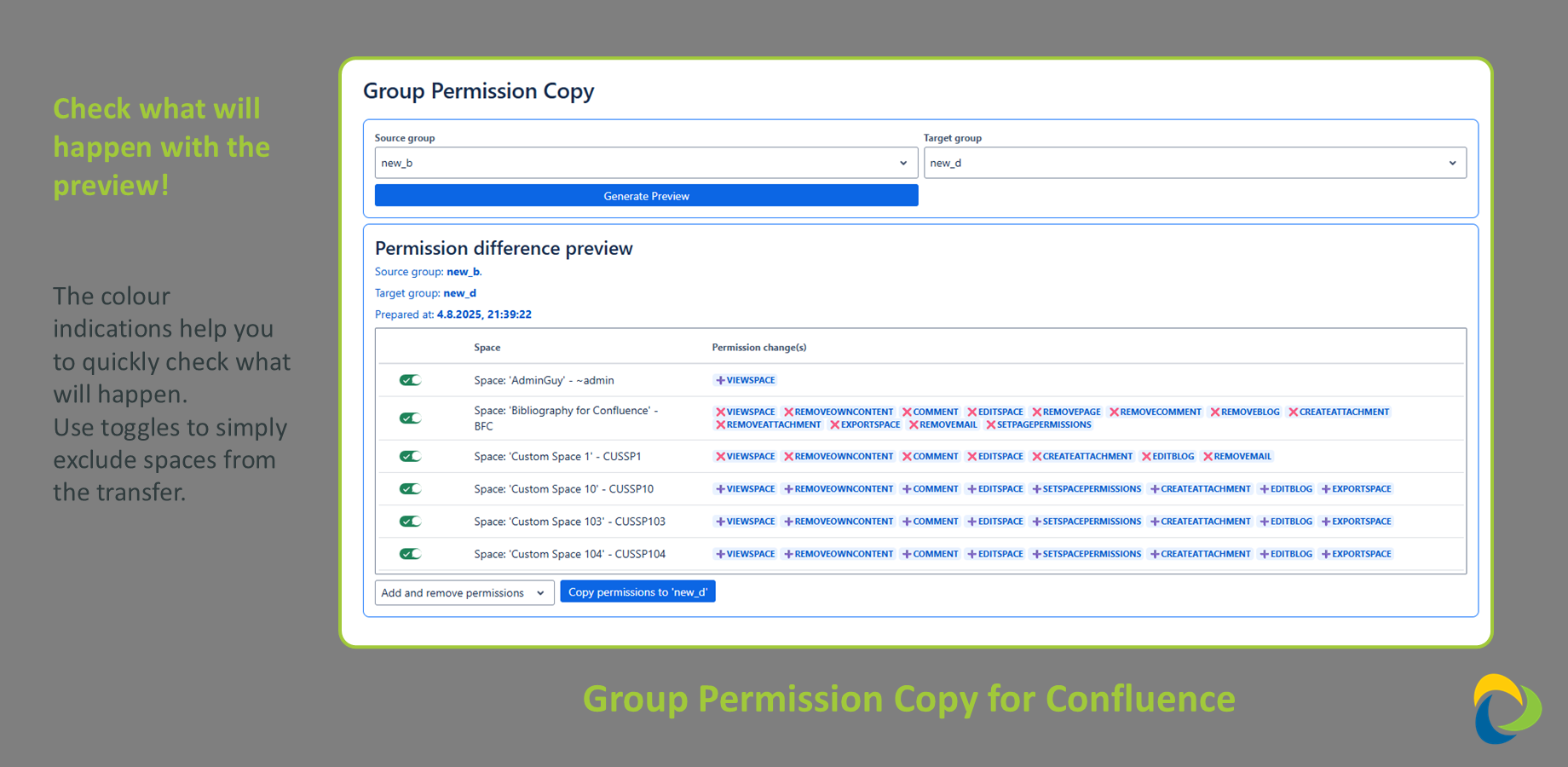This screenshot has width=1568, height=767.
Task: Click the VIEWSPACE add tag for AdminGuy space
Action: (746, 380)
